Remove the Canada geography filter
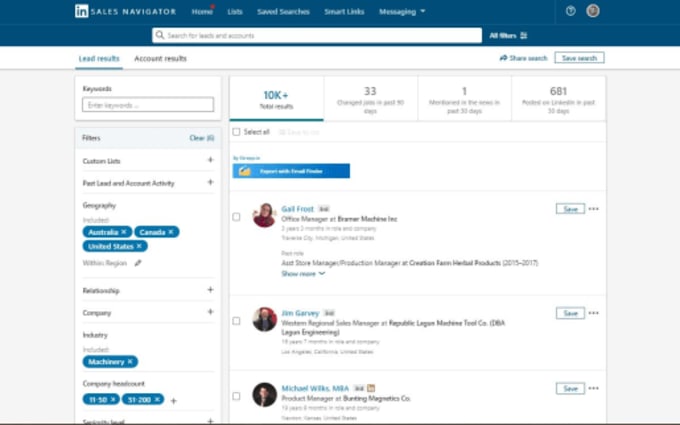The width and height of the screenshot is (680, 425). (x=171, y=232)
